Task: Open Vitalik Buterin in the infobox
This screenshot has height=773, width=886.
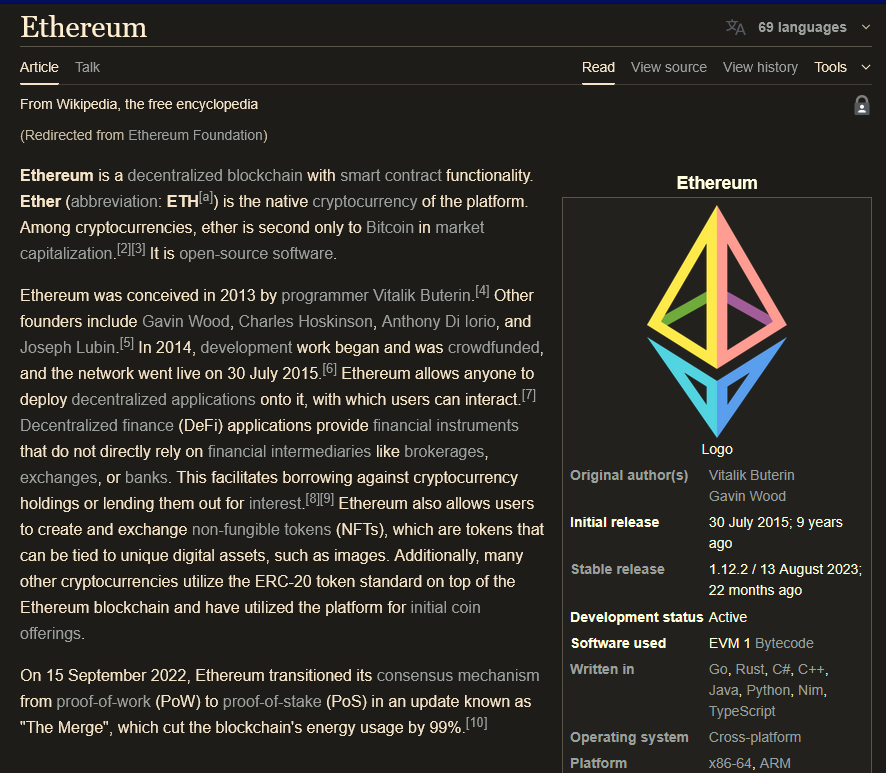Action: [x=752, y=475]
